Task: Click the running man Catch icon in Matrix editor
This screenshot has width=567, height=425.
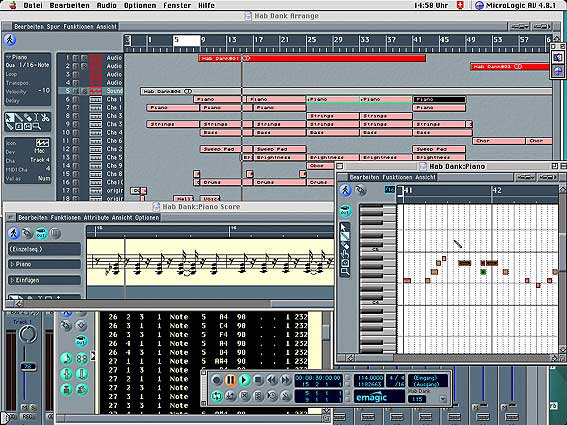Action: (345, 190)
